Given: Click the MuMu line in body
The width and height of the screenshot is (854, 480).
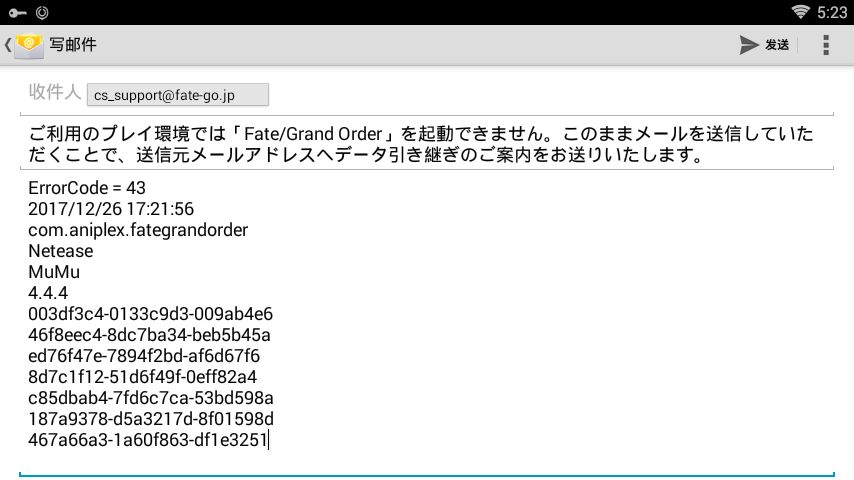Looking at the screenshot, I should 54,272.
